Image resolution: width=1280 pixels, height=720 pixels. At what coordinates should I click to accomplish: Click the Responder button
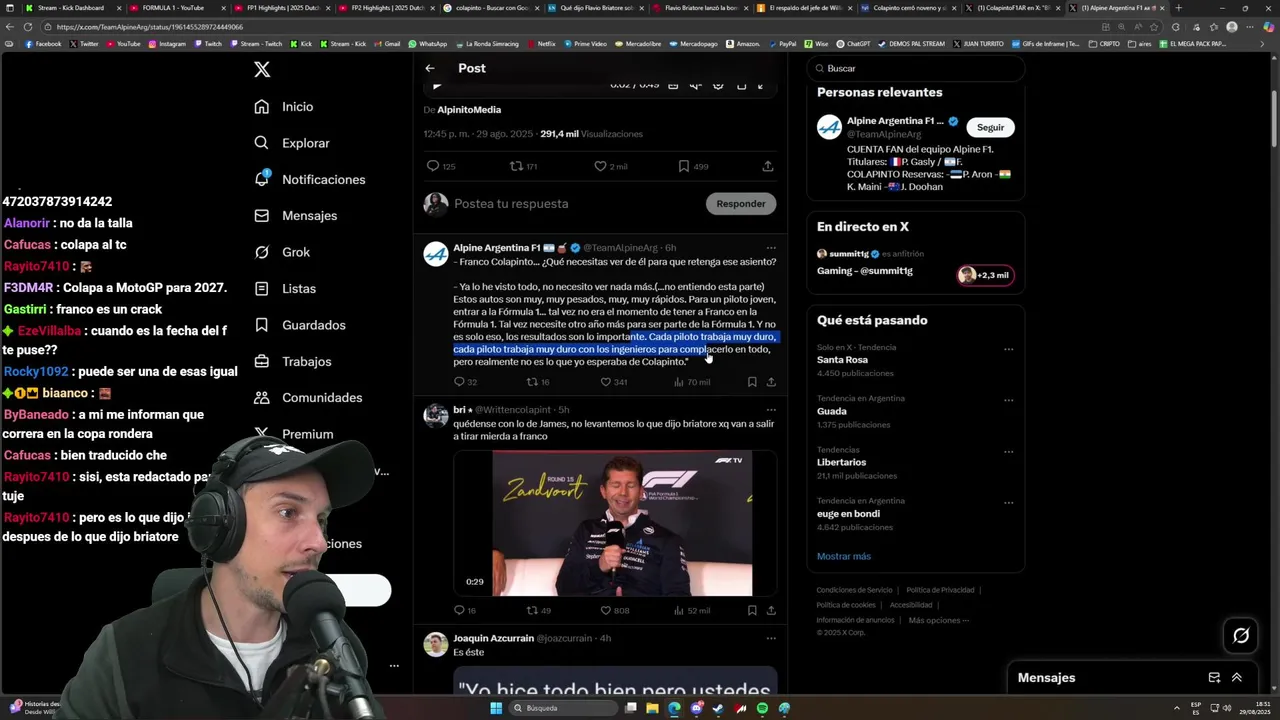741,204
